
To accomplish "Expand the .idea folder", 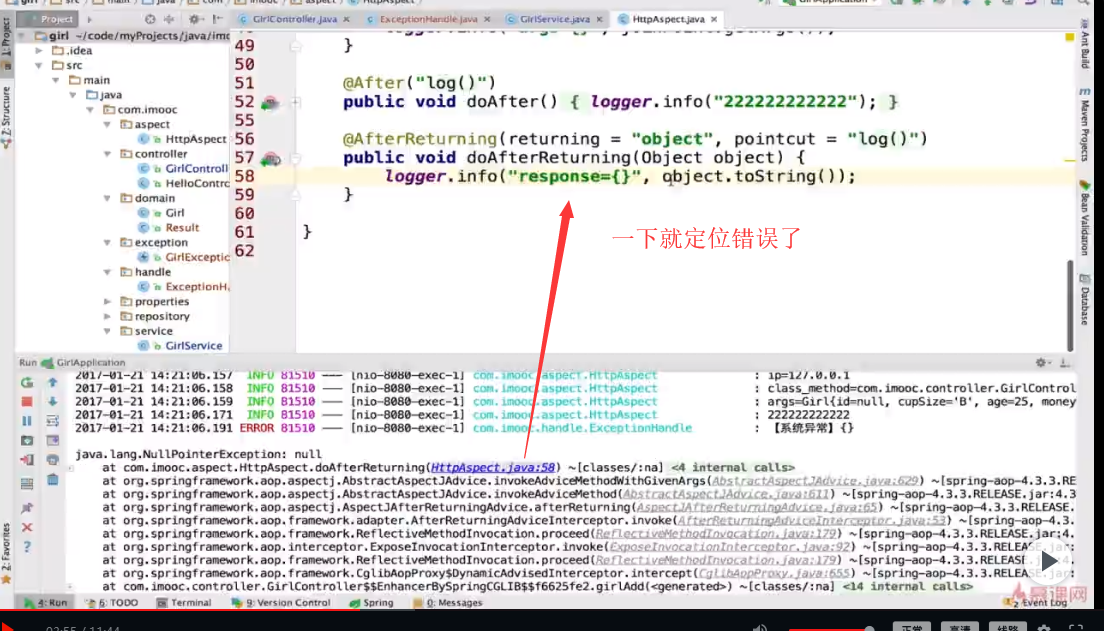I will pyautogui.click(x=39, y=51).
